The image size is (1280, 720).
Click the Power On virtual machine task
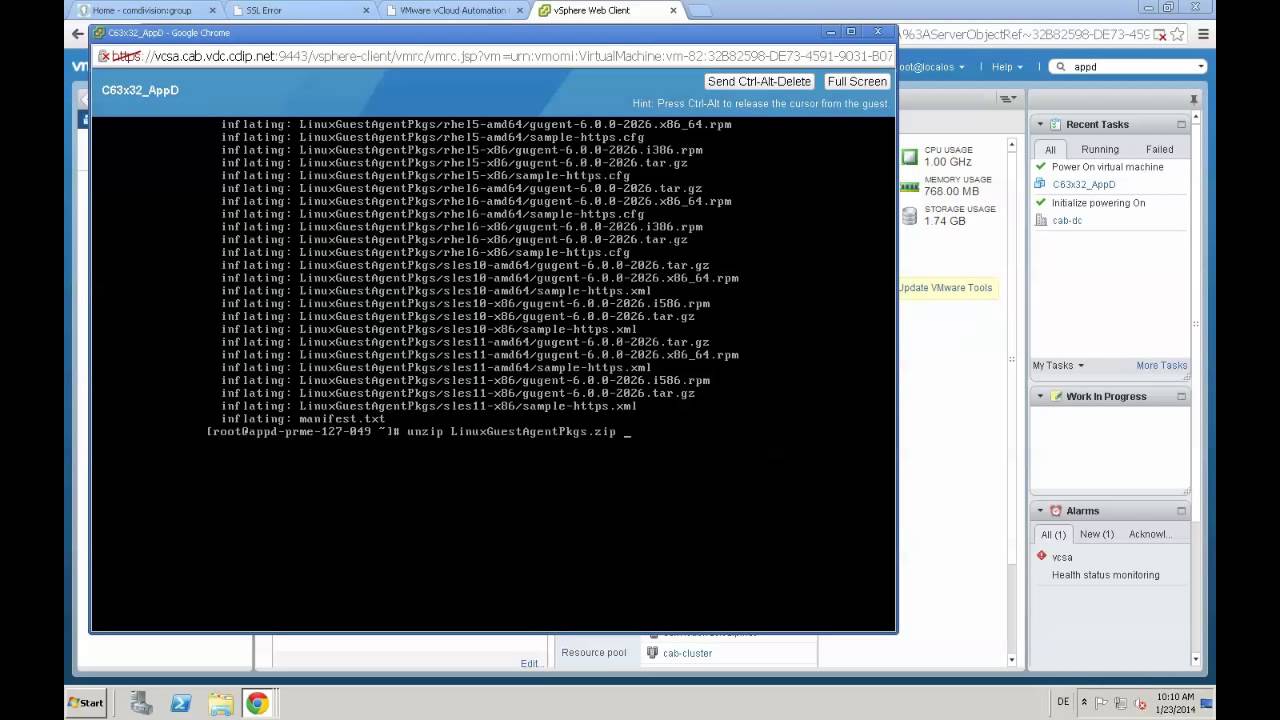coord(1107,167)
